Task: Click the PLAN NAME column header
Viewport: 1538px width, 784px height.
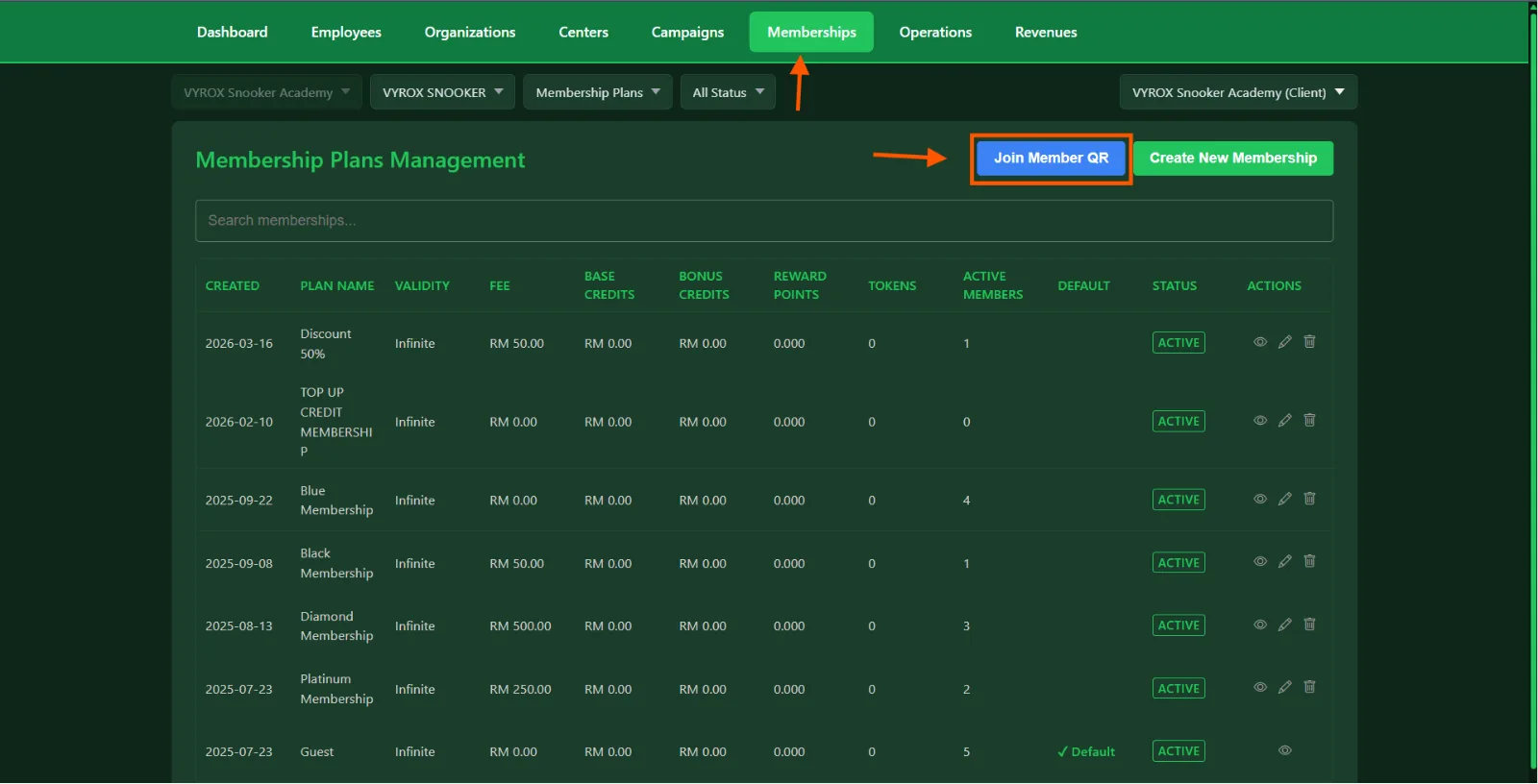Action: (x=337, y=286)
